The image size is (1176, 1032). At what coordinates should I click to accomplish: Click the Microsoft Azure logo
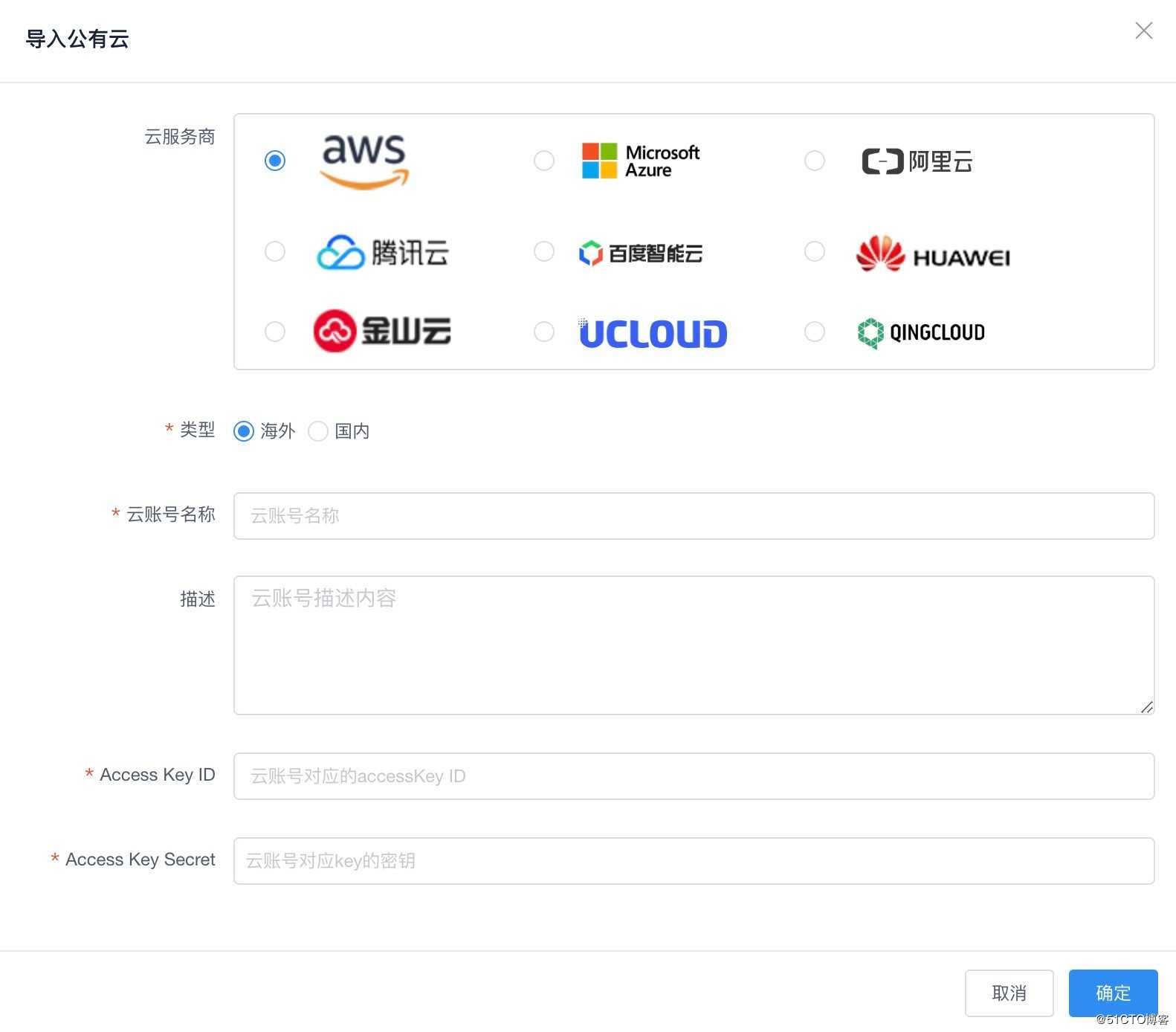coord(641,161)
